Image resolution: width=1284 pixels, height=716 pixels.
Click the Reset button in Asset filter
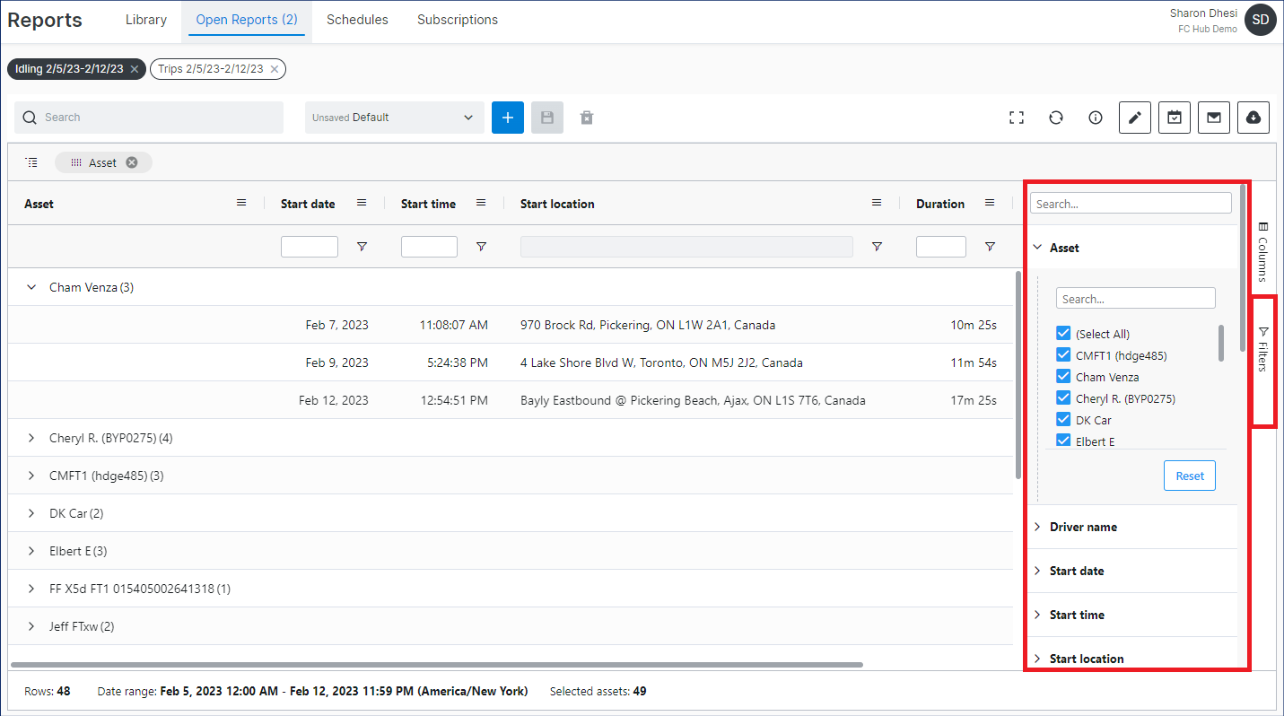[x=1189, y=476]
